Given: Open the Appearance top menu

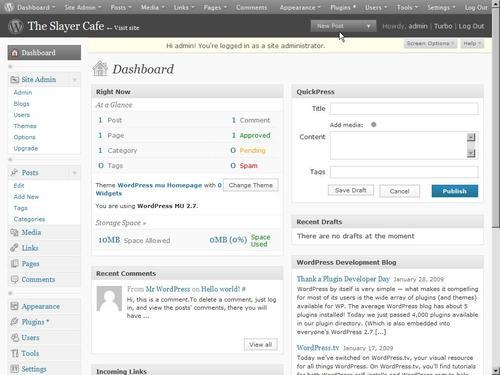Looking at the screenshot, I should pyautogui.click(x=300, y=7).
